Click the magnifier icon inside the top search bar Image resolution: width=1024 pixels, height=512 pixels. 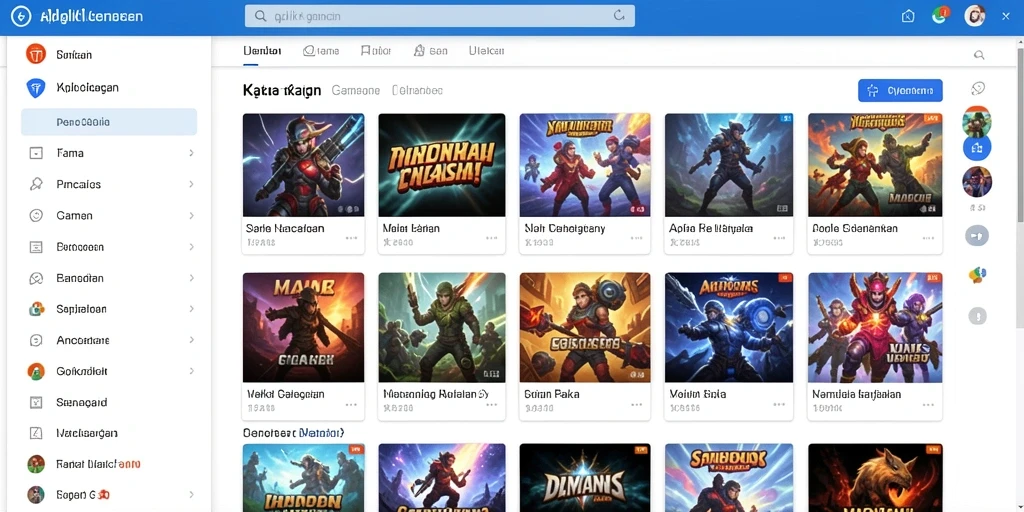tap(260, 16)
